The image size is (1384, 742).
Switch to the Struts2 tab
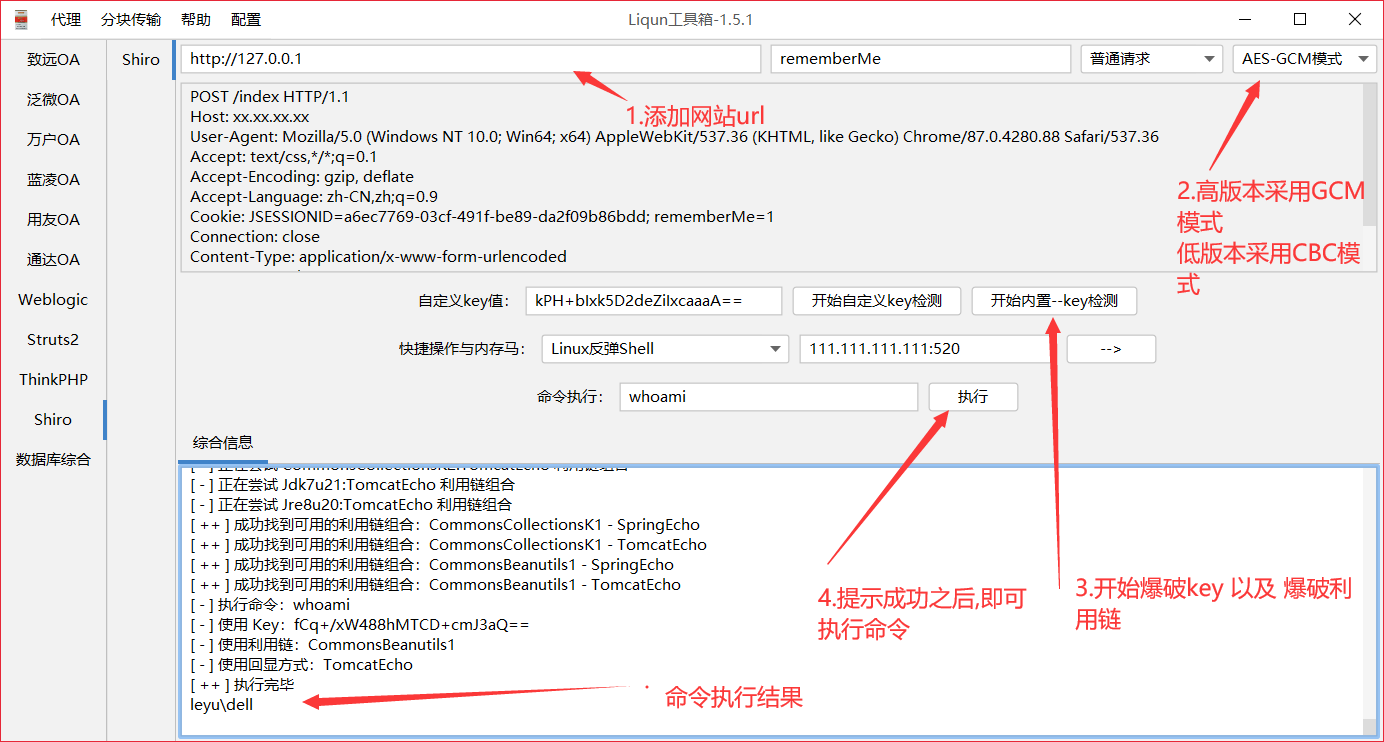[x=53, y=340]
